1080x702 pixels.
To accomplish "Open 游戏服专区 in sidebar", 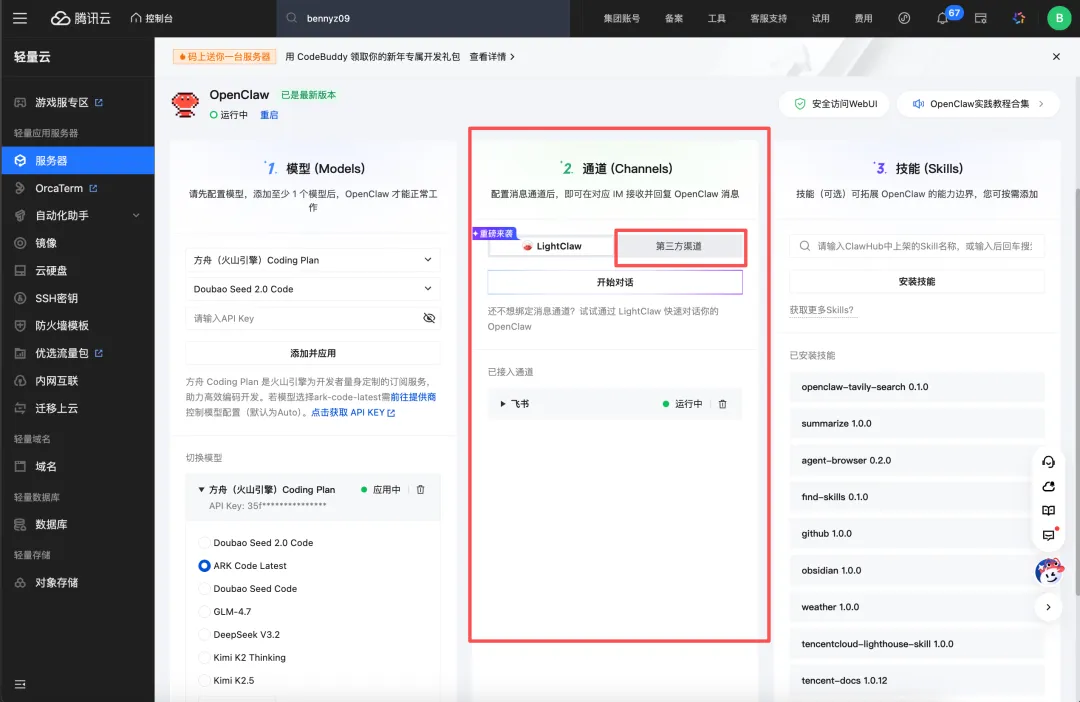I will [x=62, y=102].
